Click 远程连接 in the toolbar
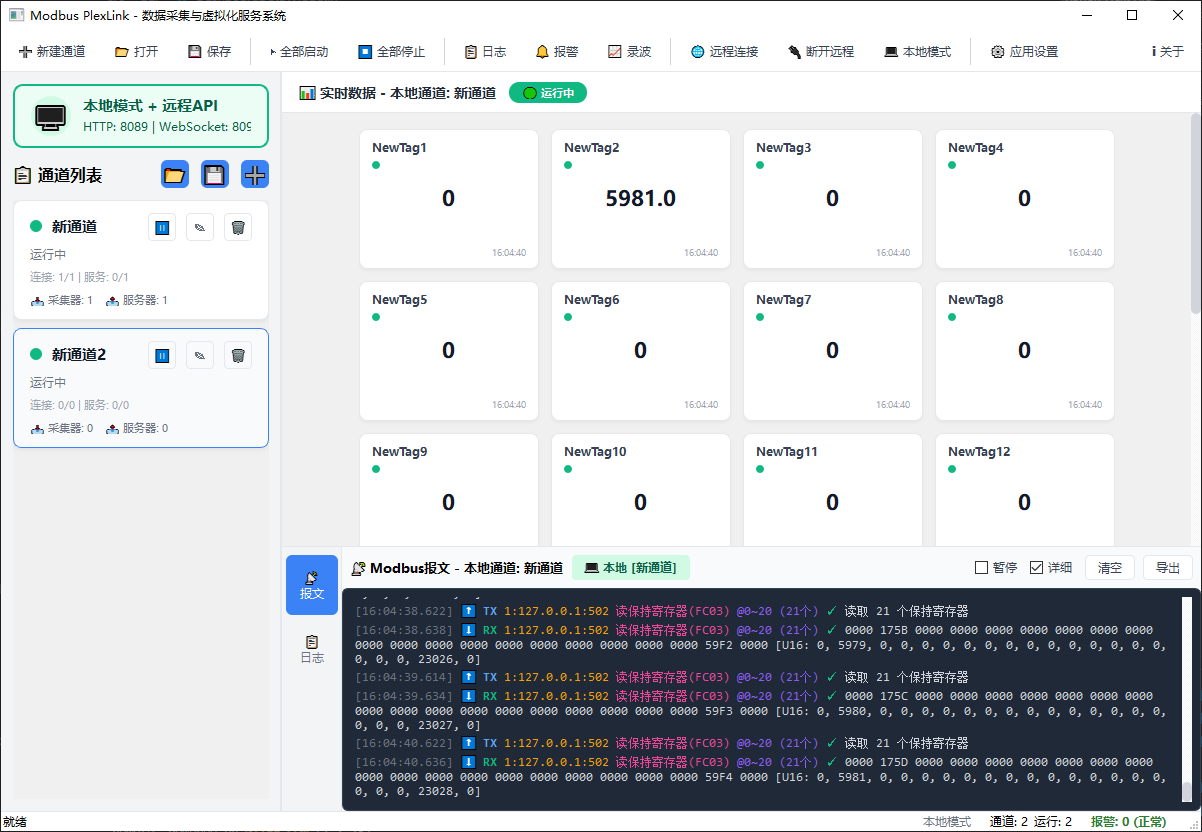This screenshot has width=1202, height=832. pos(725,51)
